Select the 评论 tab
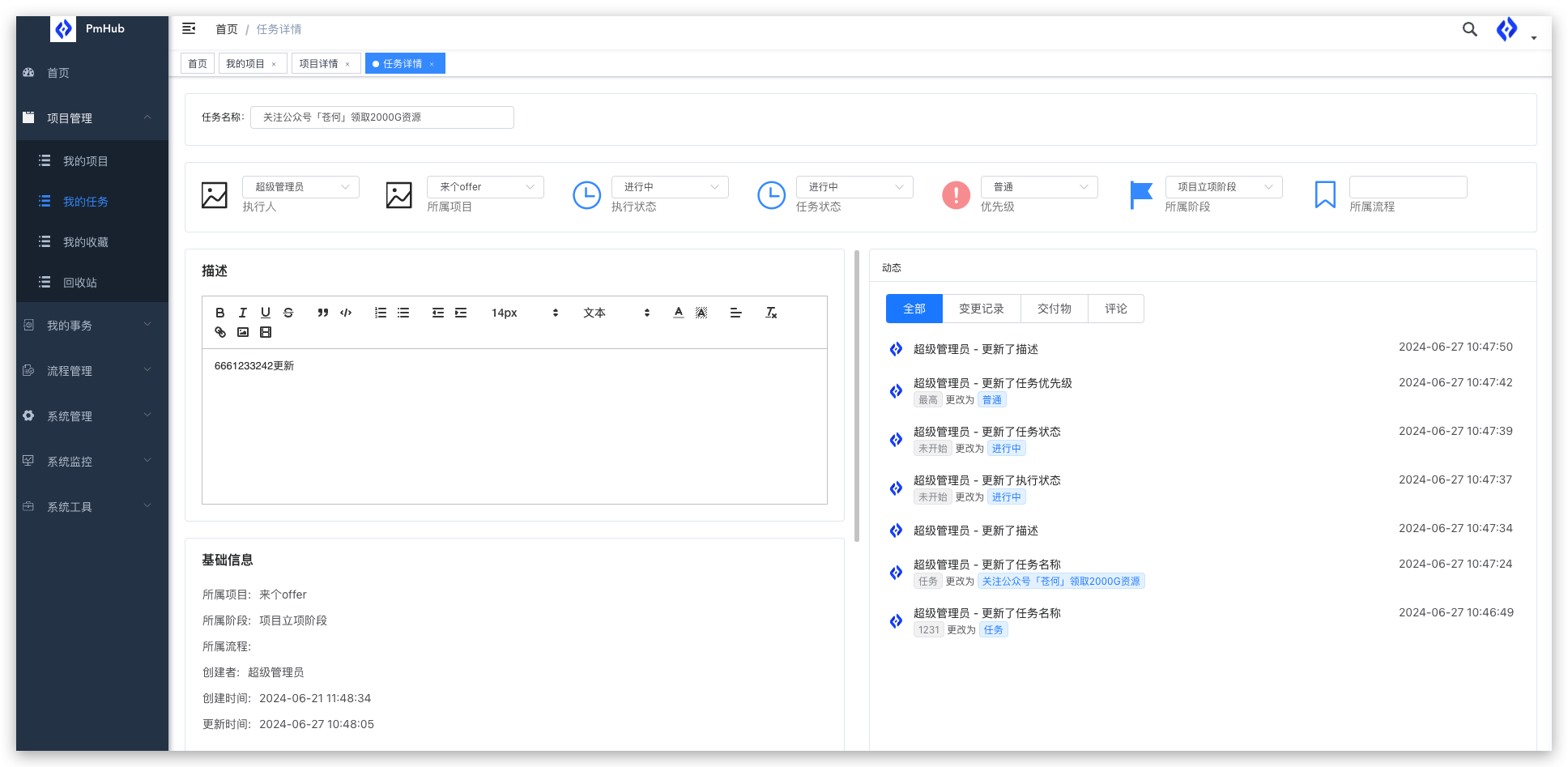 (1115, 309)
